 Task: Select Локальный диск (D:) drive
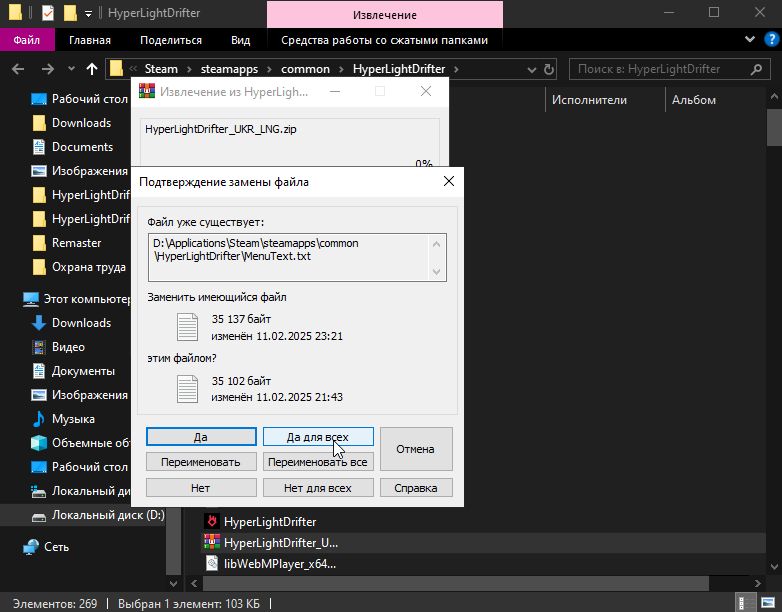pos(98,515)
